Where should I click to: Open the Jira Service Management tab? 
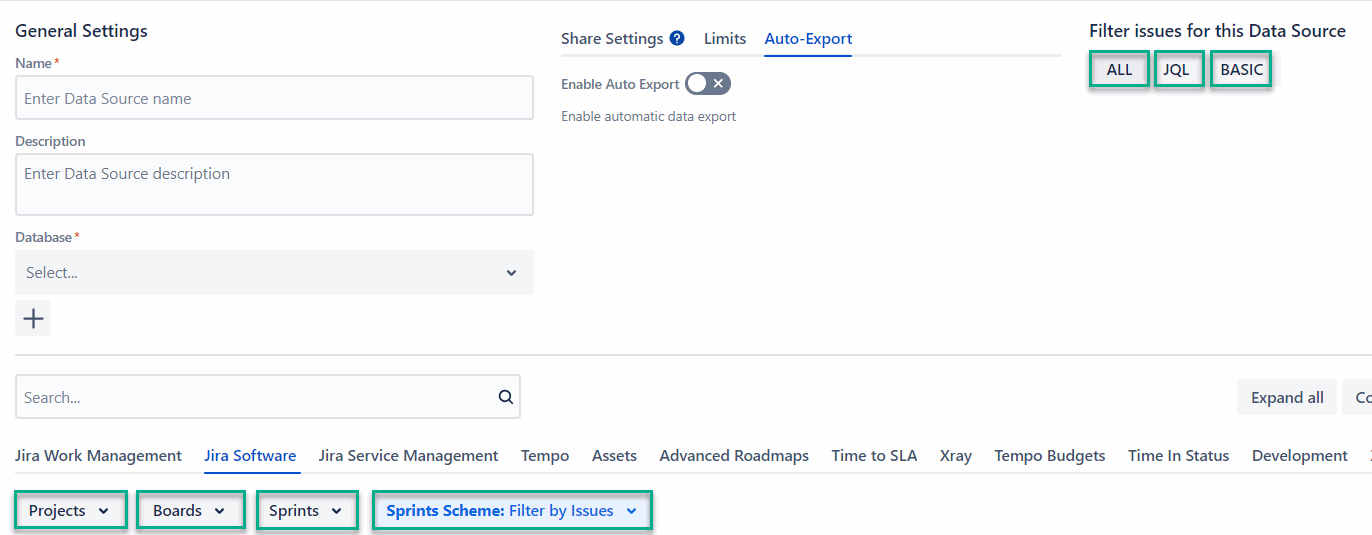[408, 456]
